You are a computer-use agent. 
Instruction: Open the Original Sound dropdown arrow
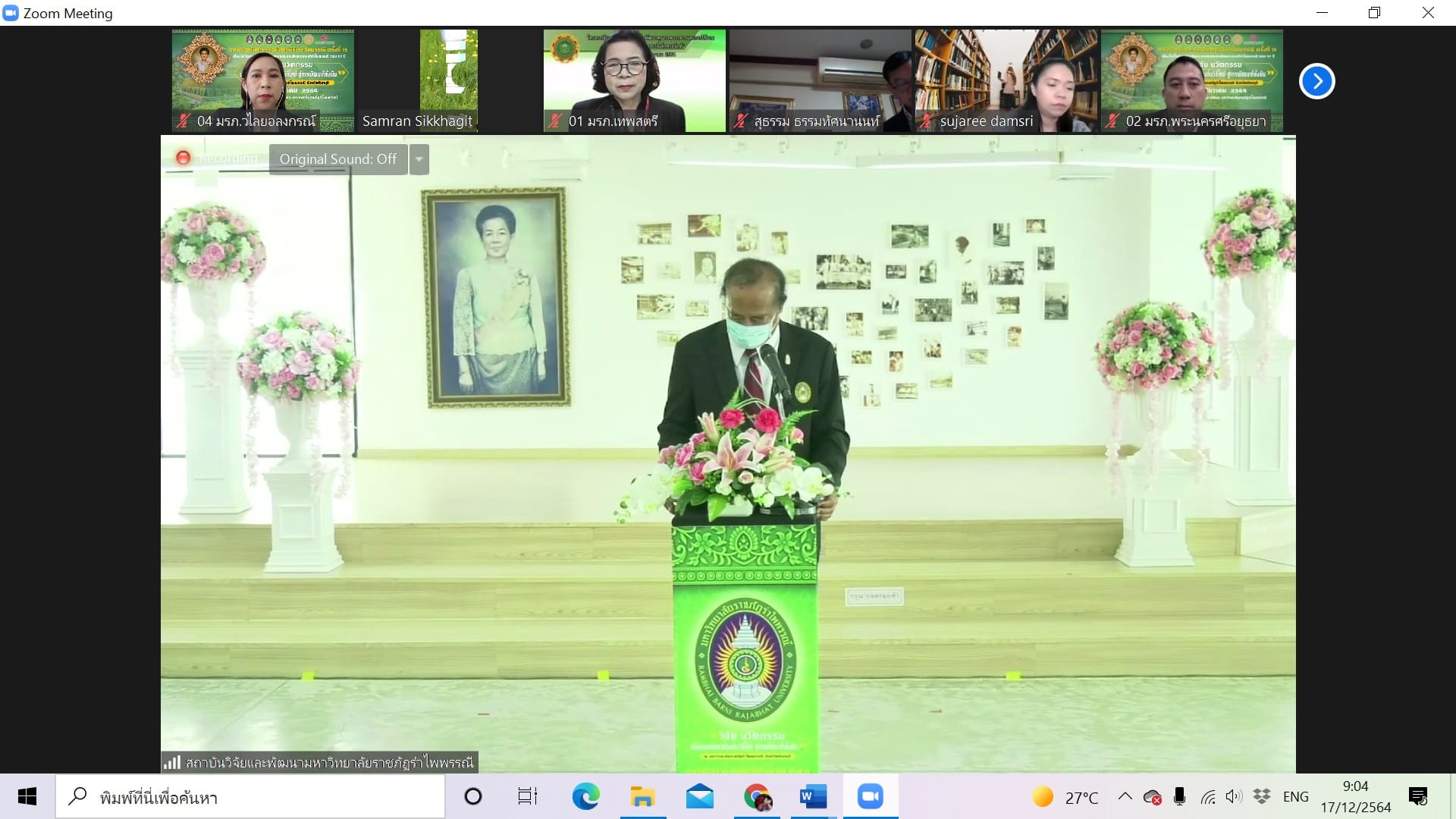coord(419,159)
